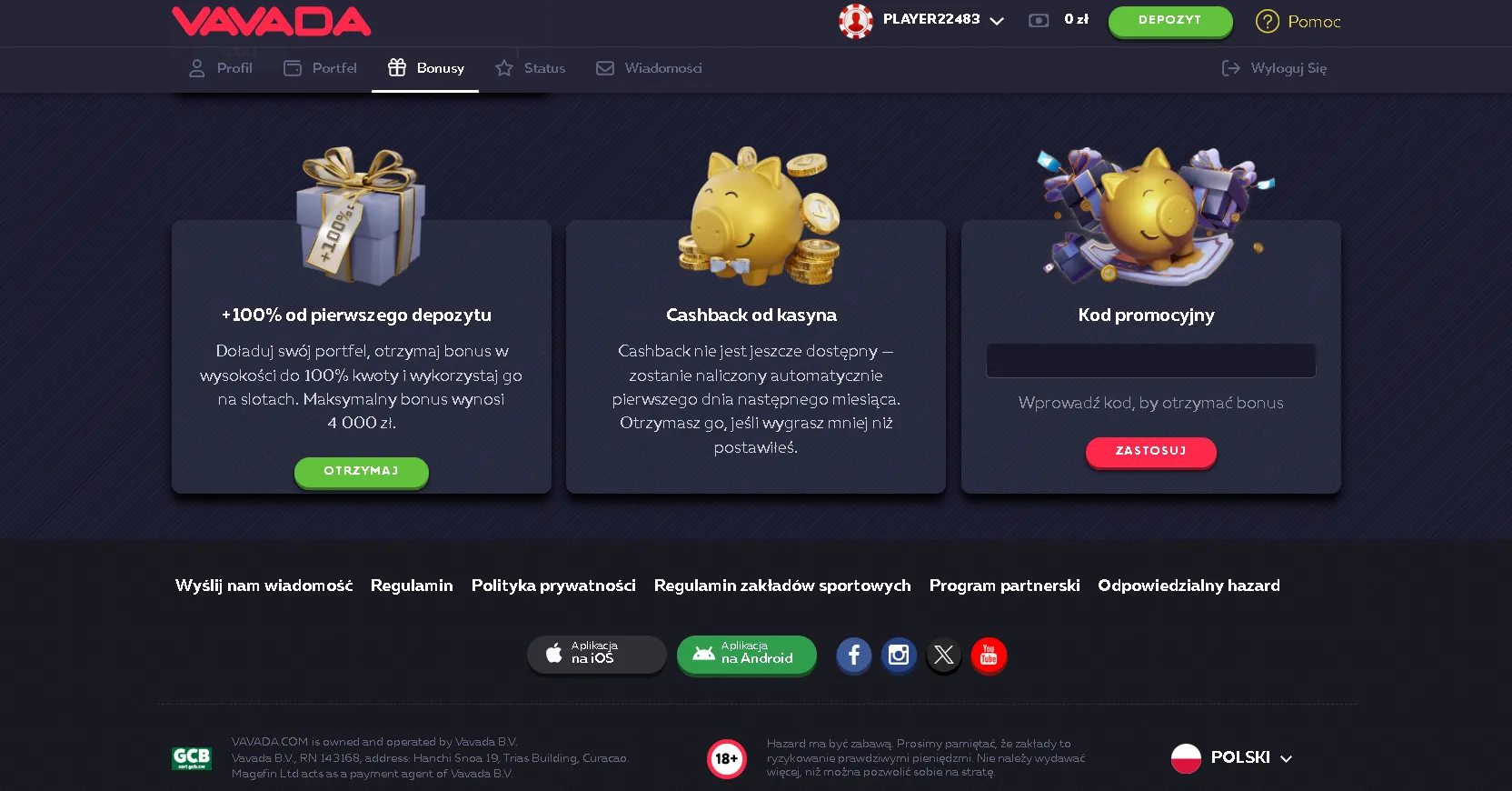Click the VAVADA logo
This screenshot has height=791, width=1512.
[x=272, y=21]
